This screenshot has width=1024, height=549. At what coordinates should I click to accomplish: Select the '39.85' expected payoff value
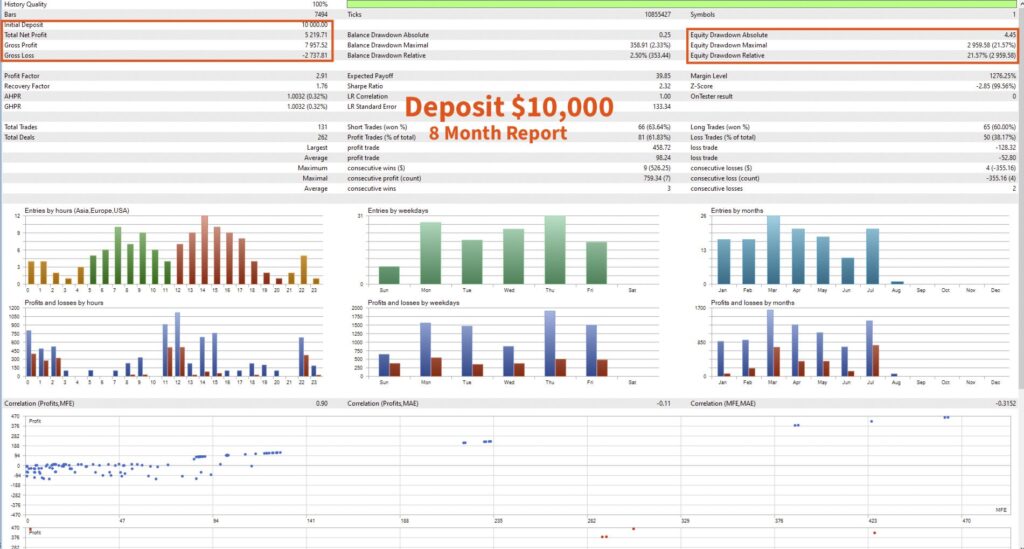tap(664, 76)
